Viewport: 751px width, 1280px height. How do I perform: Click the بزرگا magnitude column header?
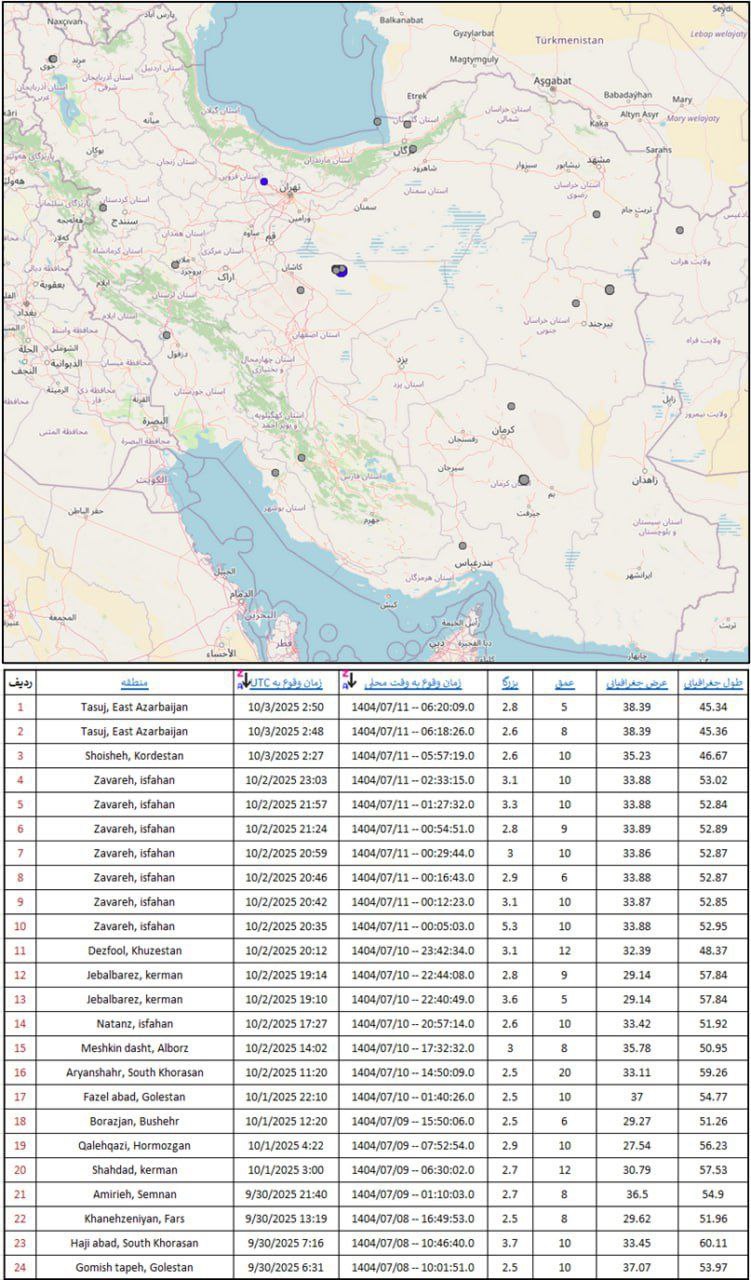click(x=508, y=683)
